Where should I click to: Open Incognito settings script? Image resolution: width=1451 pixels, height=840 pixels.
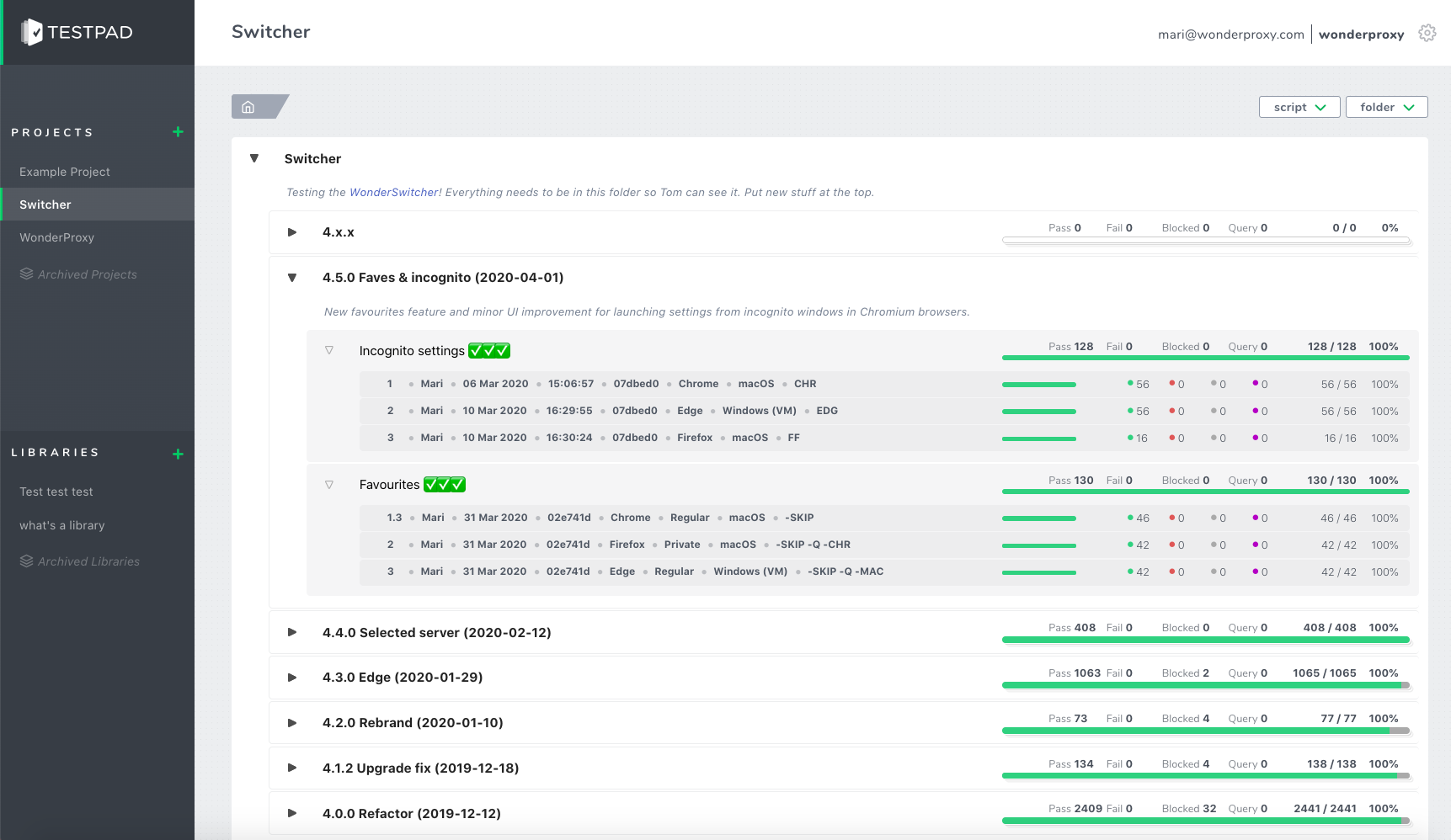[x=412, y=350]
